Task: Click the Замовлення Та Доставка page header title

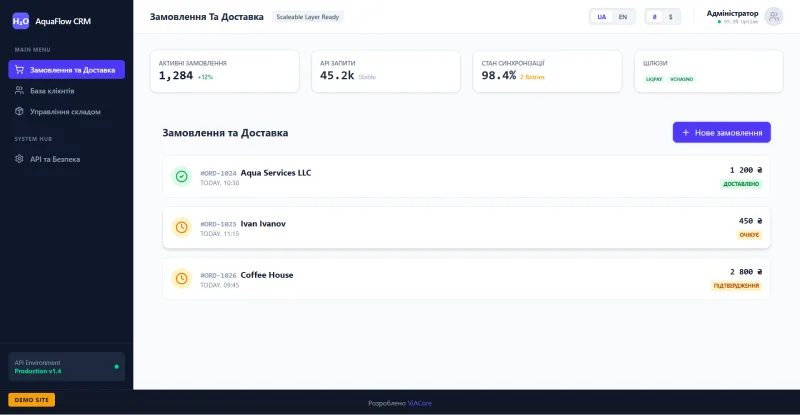Action: click(207, 17)
